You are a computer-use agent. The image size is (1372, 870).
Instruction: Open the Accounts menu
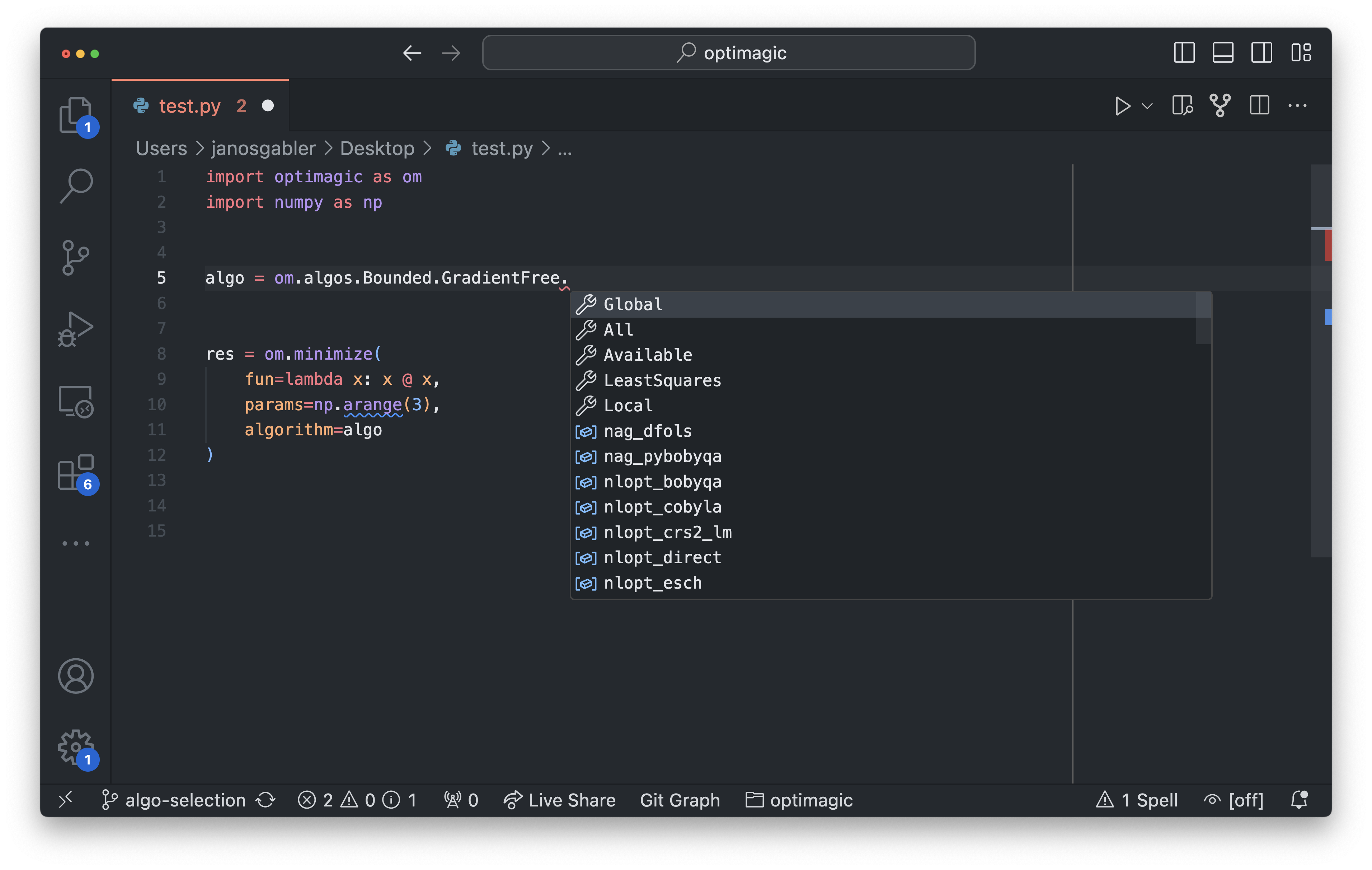pos(76,676)
